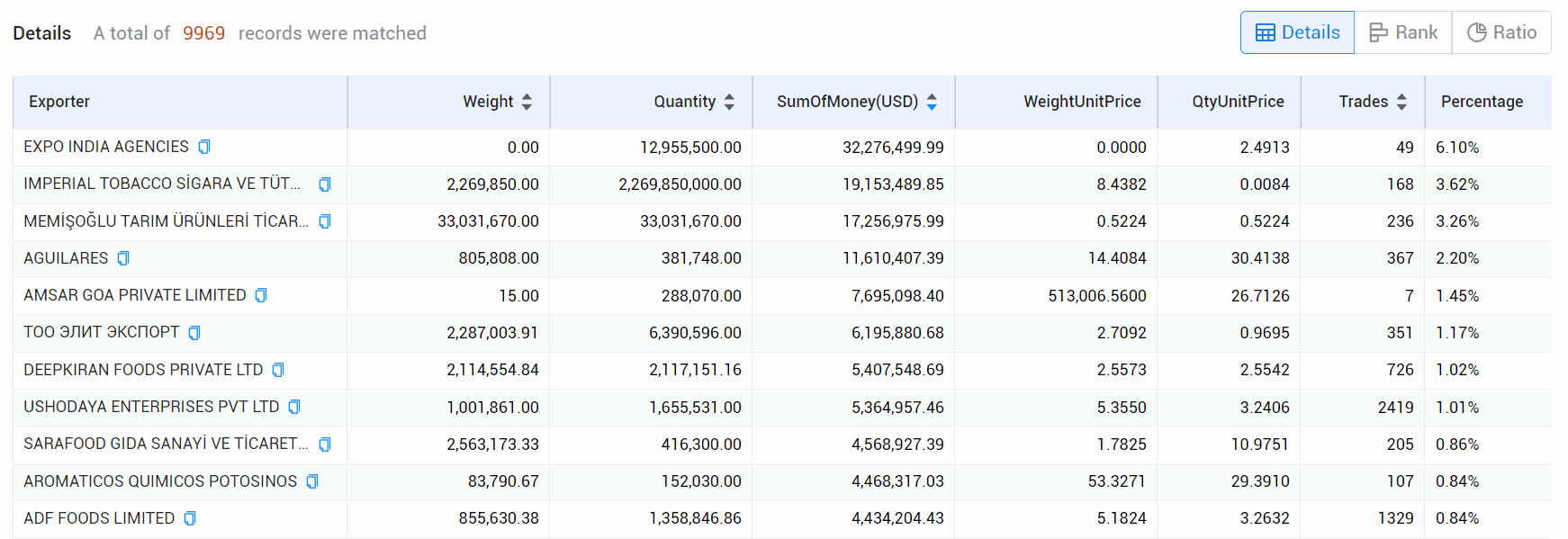Image resolution: width=1568 pixels, height=539 pixels.
Task: Copy the IMPERIAL TOBACCO exporter name icon
Action: (x=325, y=184)
